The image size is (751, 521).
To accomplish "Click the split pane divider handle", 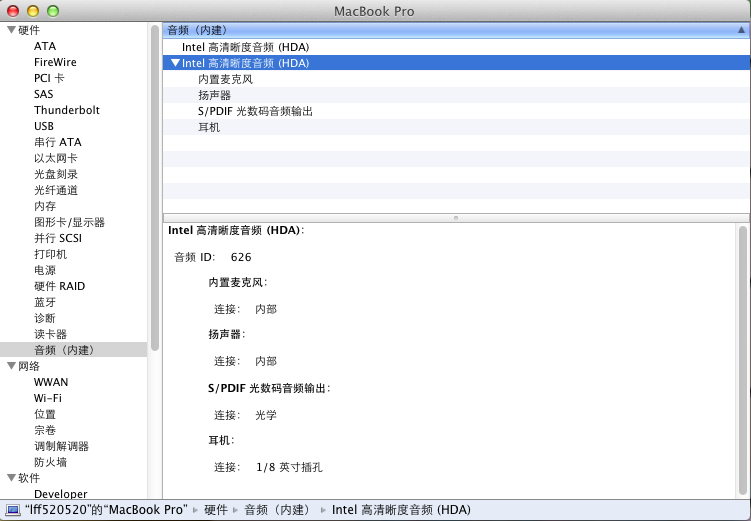I will click(x=456, y=217).
